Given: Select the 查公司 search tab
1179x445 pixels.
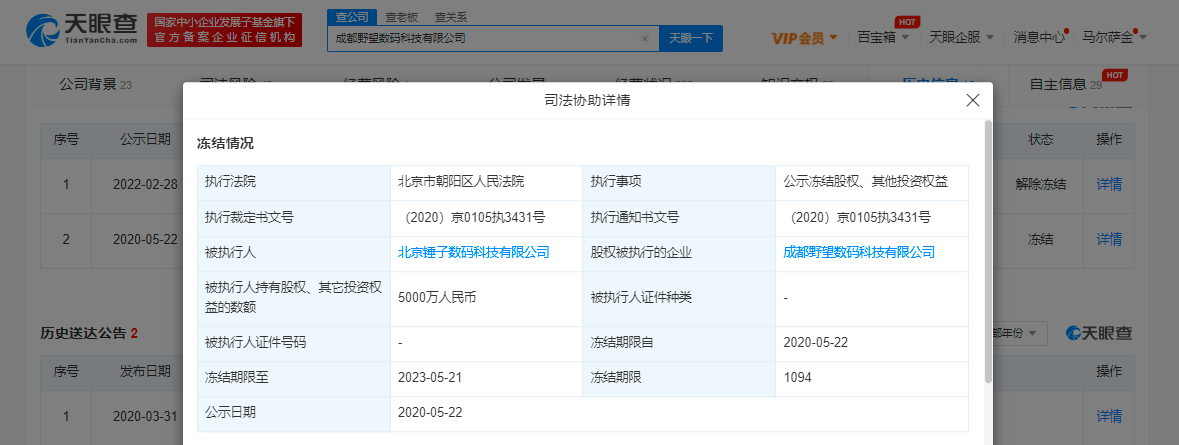Looking at the screenshot, I should [352, 17].
